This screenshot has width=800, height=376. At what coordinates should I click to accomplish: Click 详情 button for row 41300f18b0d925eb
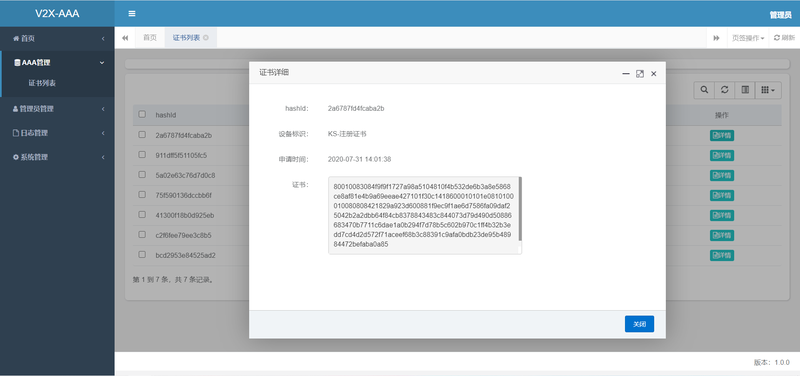coord(722,215)
